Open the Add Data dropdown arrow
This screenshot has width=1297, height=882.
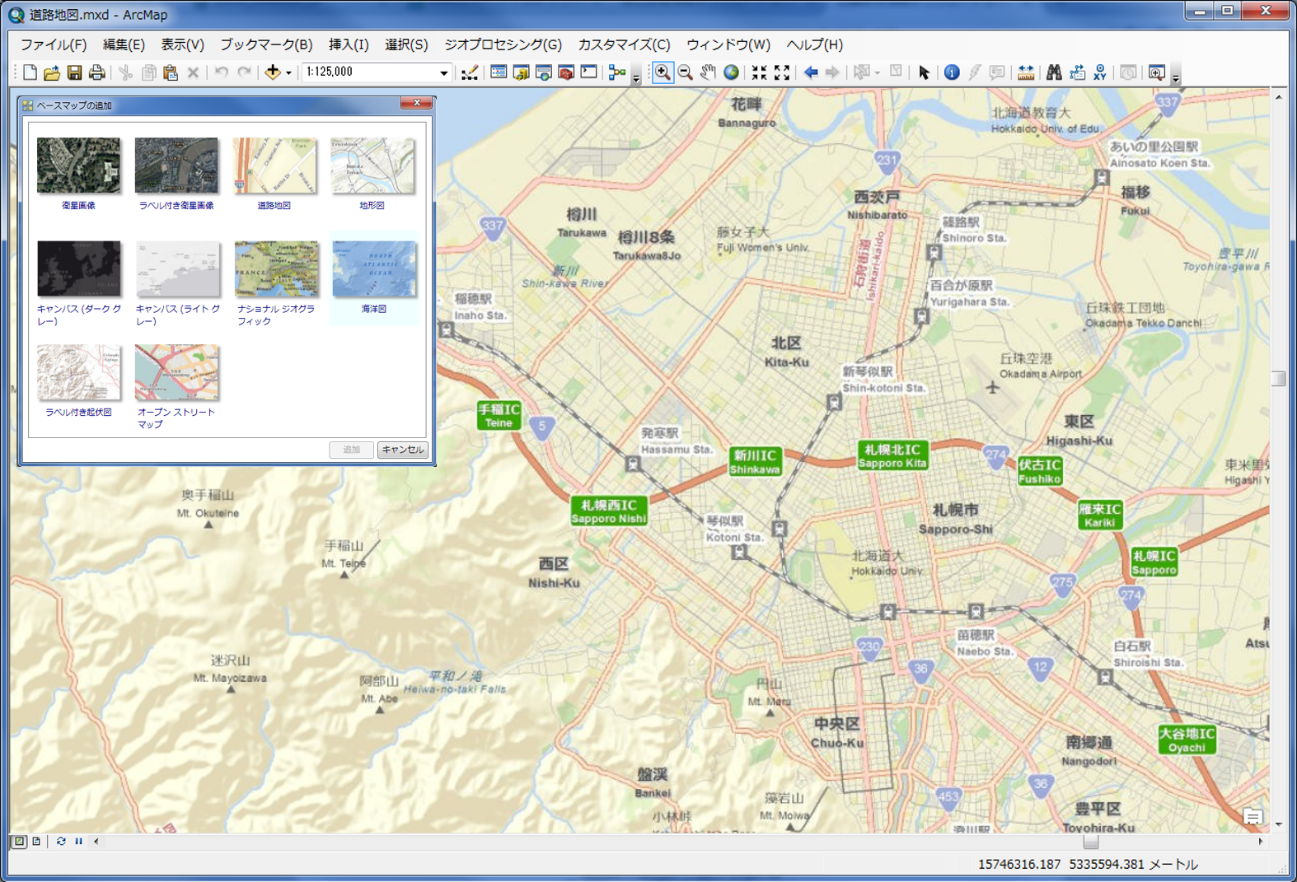tap(289, 73)
